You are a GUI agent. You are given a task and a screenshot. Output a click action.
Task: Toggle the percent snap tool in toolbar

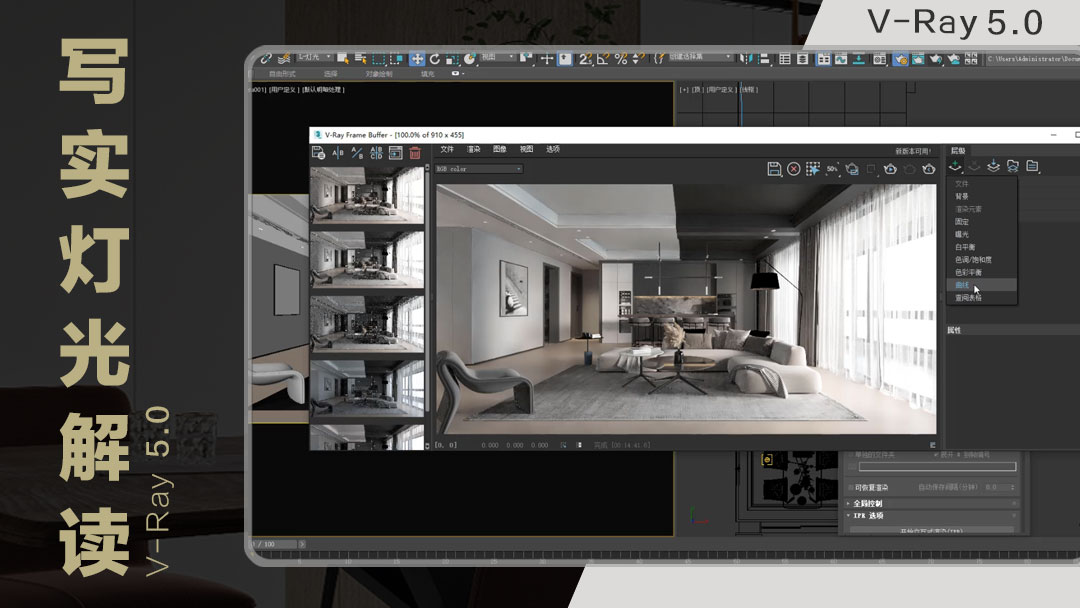click(x=621, y=59)
